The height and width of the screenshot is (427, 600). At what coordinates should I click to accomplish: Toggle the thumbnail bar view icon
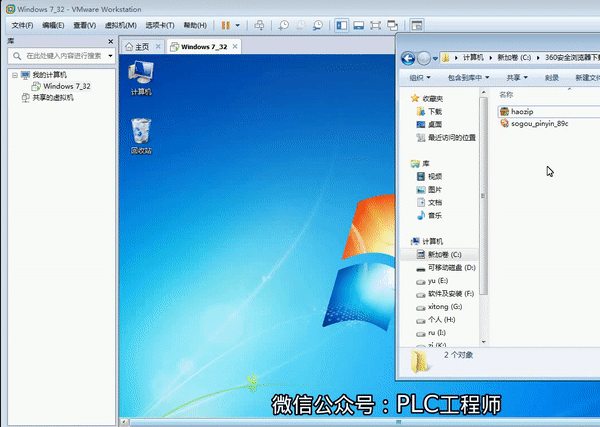(359, 26)
